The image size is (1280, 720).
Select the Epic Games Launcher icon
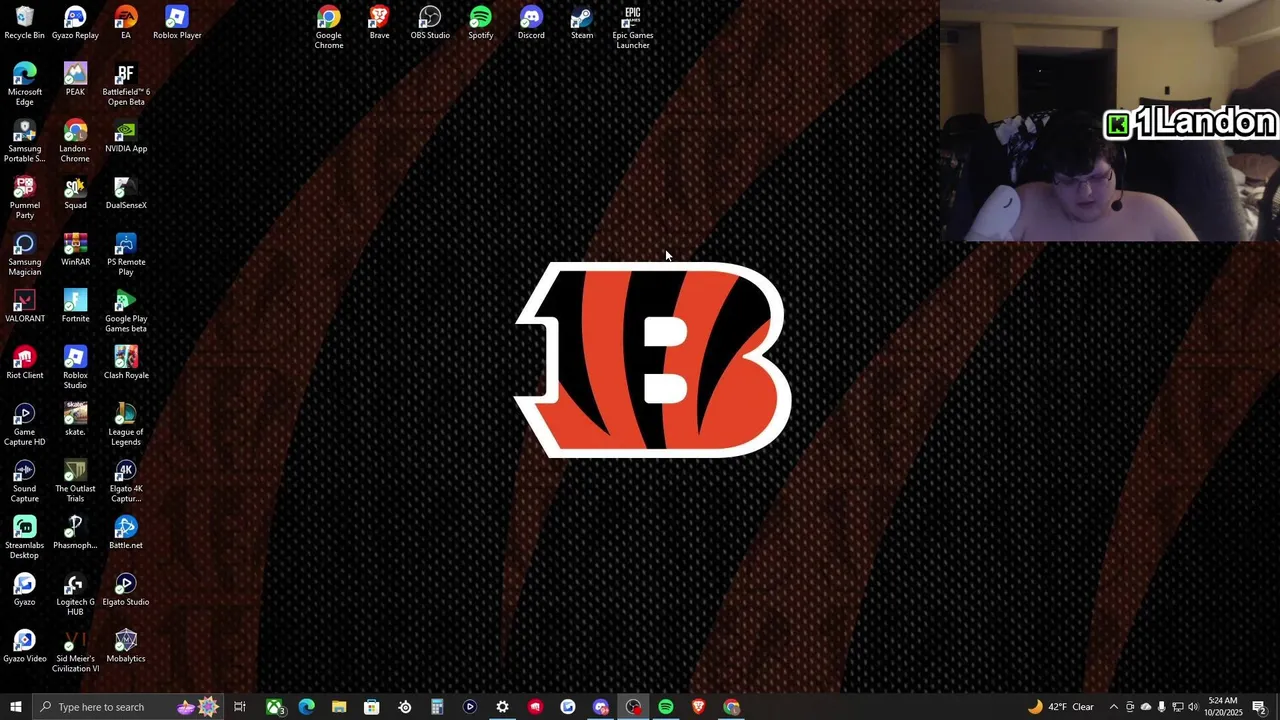click(633, 28)
